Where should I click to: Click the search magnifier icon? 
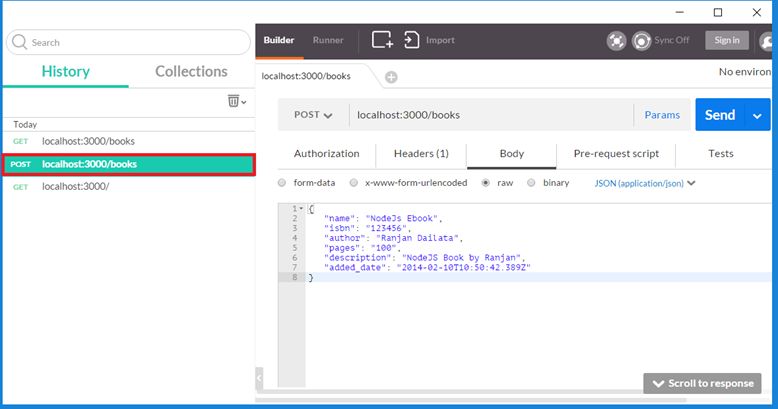coord(19,42)
